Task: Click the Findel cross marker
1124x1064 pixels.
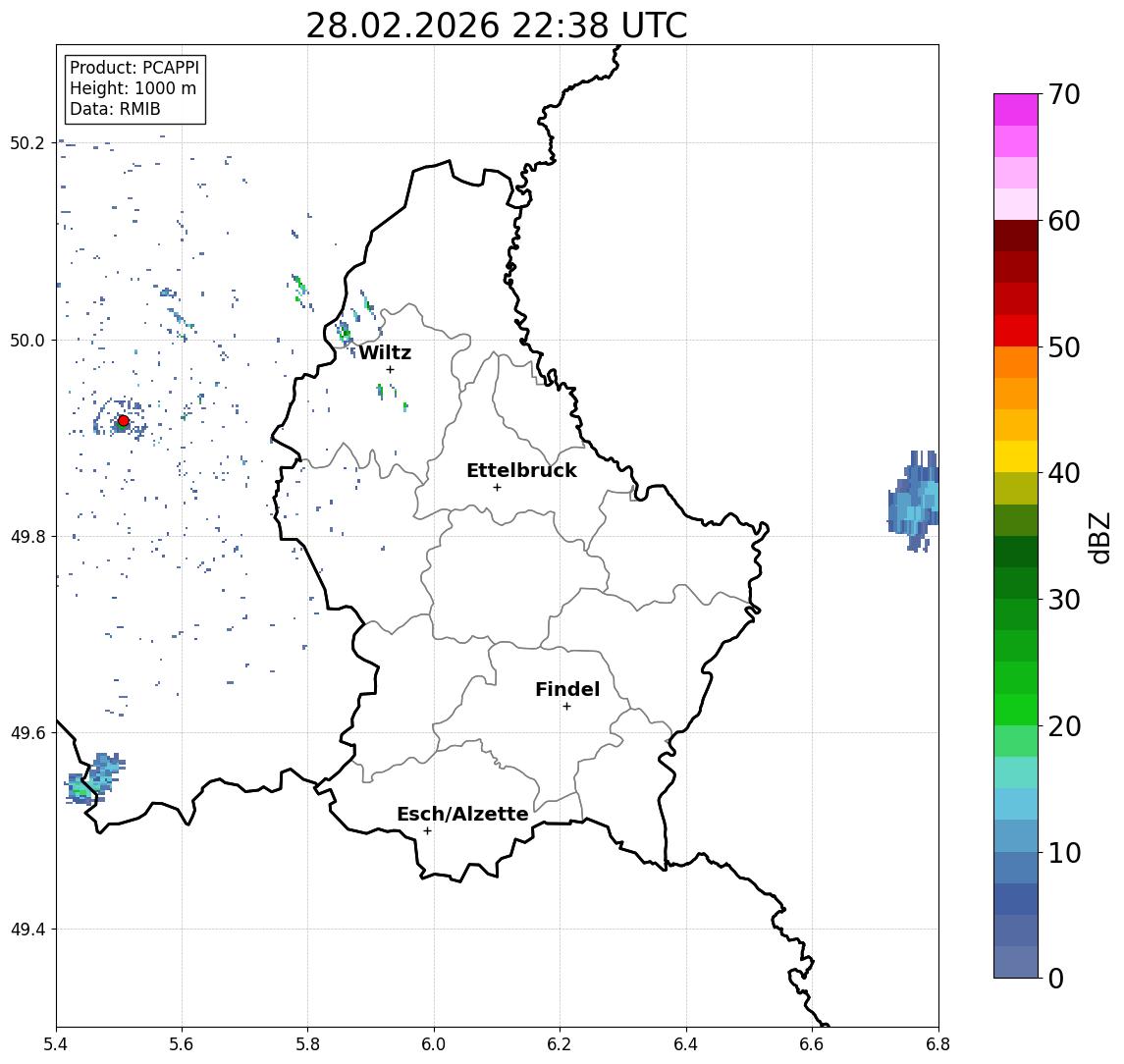Action: point(566,707)
